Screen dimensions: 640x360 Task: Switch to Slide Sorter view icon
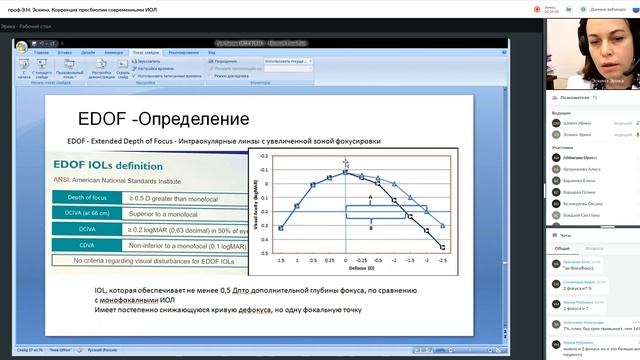[423, 350]
